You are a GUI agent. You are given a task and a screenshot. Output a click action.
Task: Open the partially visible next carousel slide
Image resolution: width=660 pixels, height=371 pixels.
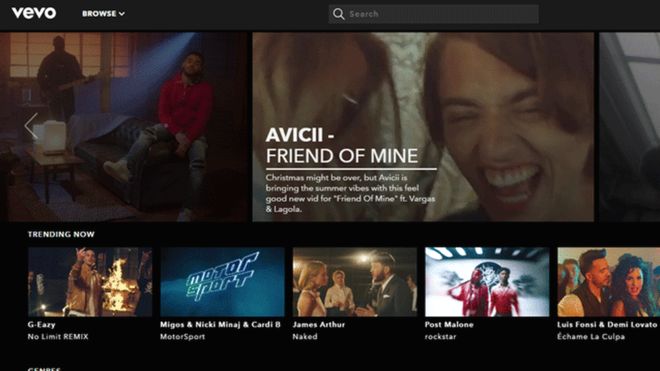(630, 127)
